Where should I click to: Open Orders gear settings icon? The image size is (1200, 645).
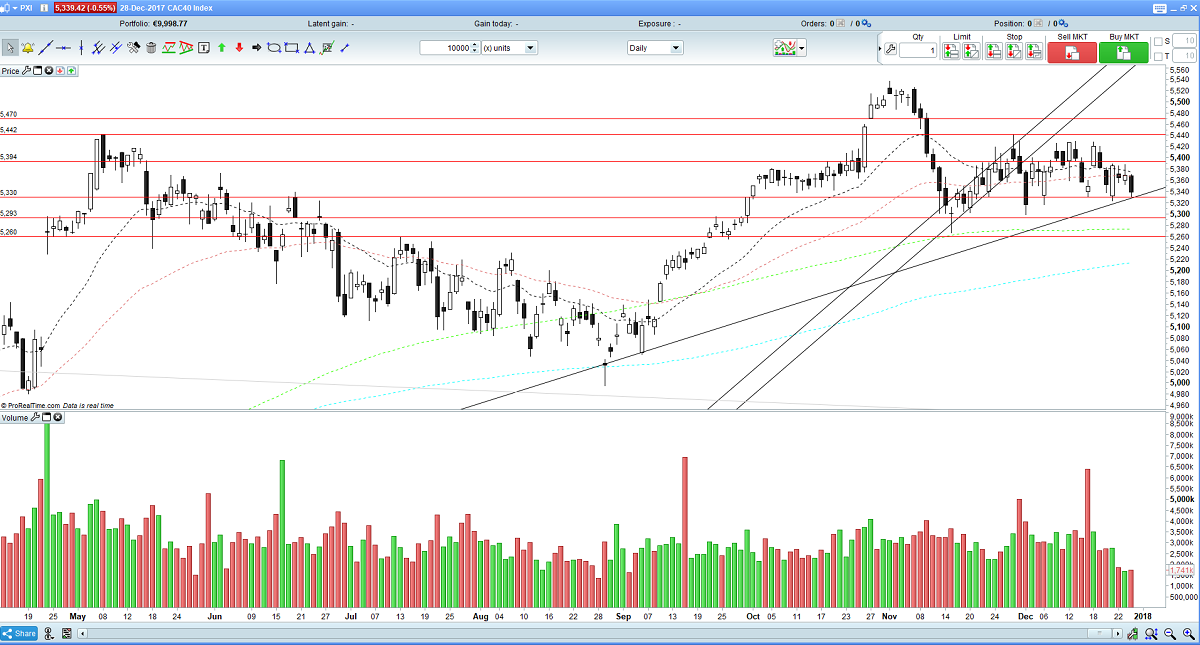(x=867, y=23)
